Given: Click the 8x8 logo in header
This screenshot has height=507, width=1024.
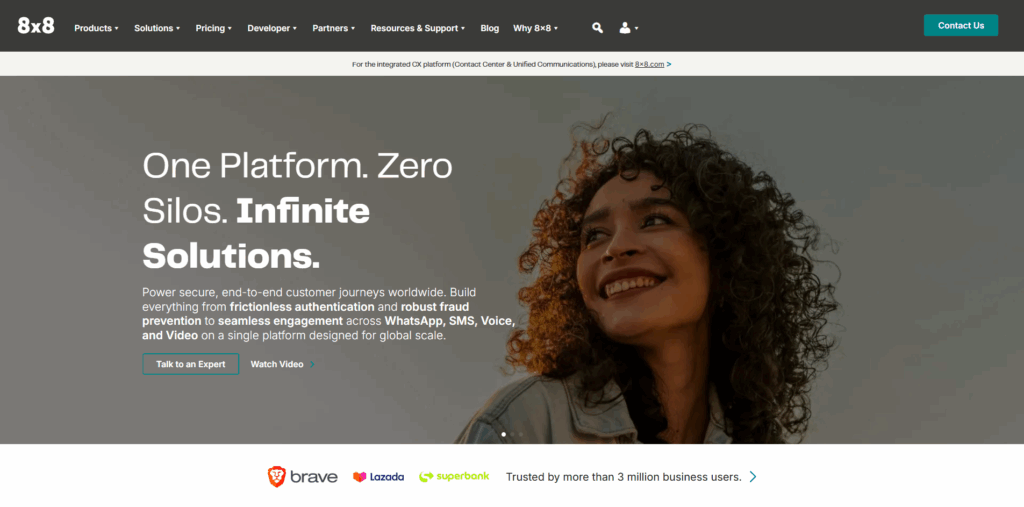Looking at the screenshot, I should (36, 27).
